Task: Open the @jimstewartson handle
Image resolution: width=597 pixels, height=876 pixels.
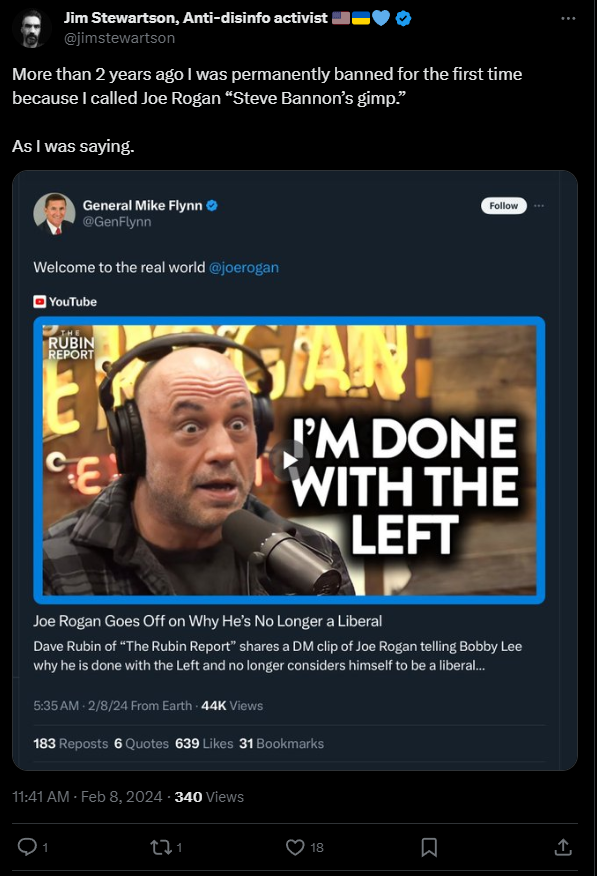Action: pyautogui.click(x=120, y=38)
